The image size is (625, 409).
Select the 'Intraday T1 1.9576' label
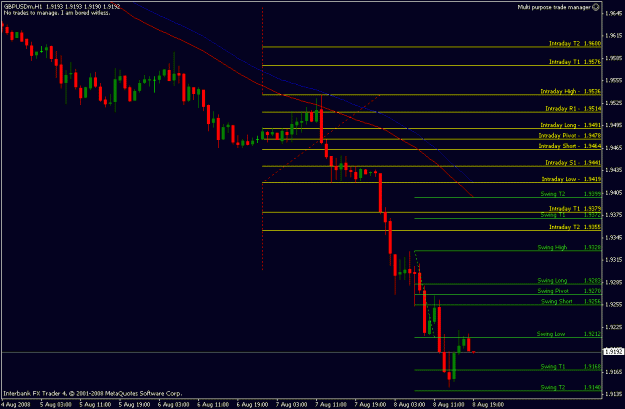pos(575,62)
